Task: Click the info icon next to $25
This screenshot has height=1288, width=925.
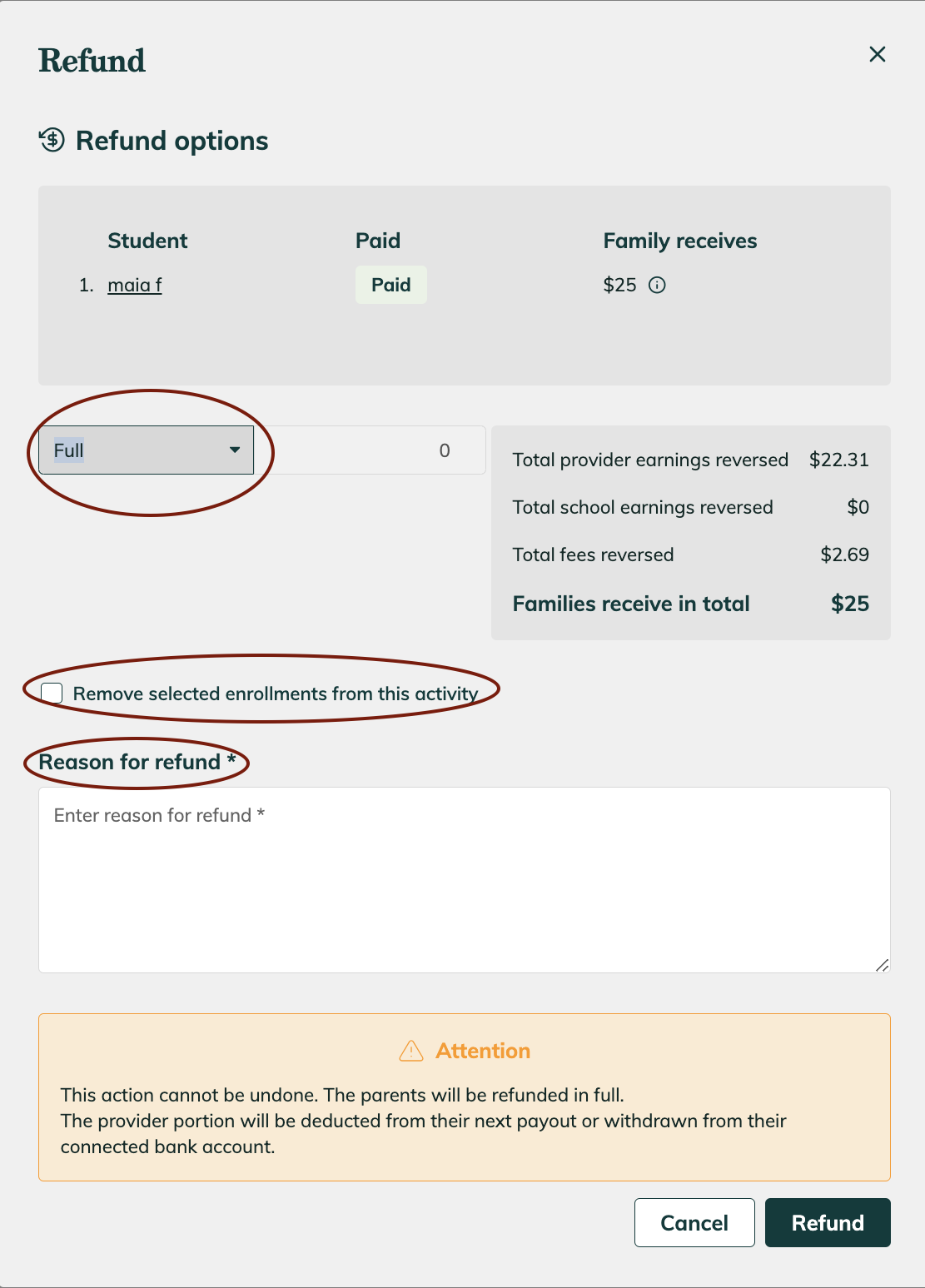Action: pyautogui.click(x=657, y=286)
